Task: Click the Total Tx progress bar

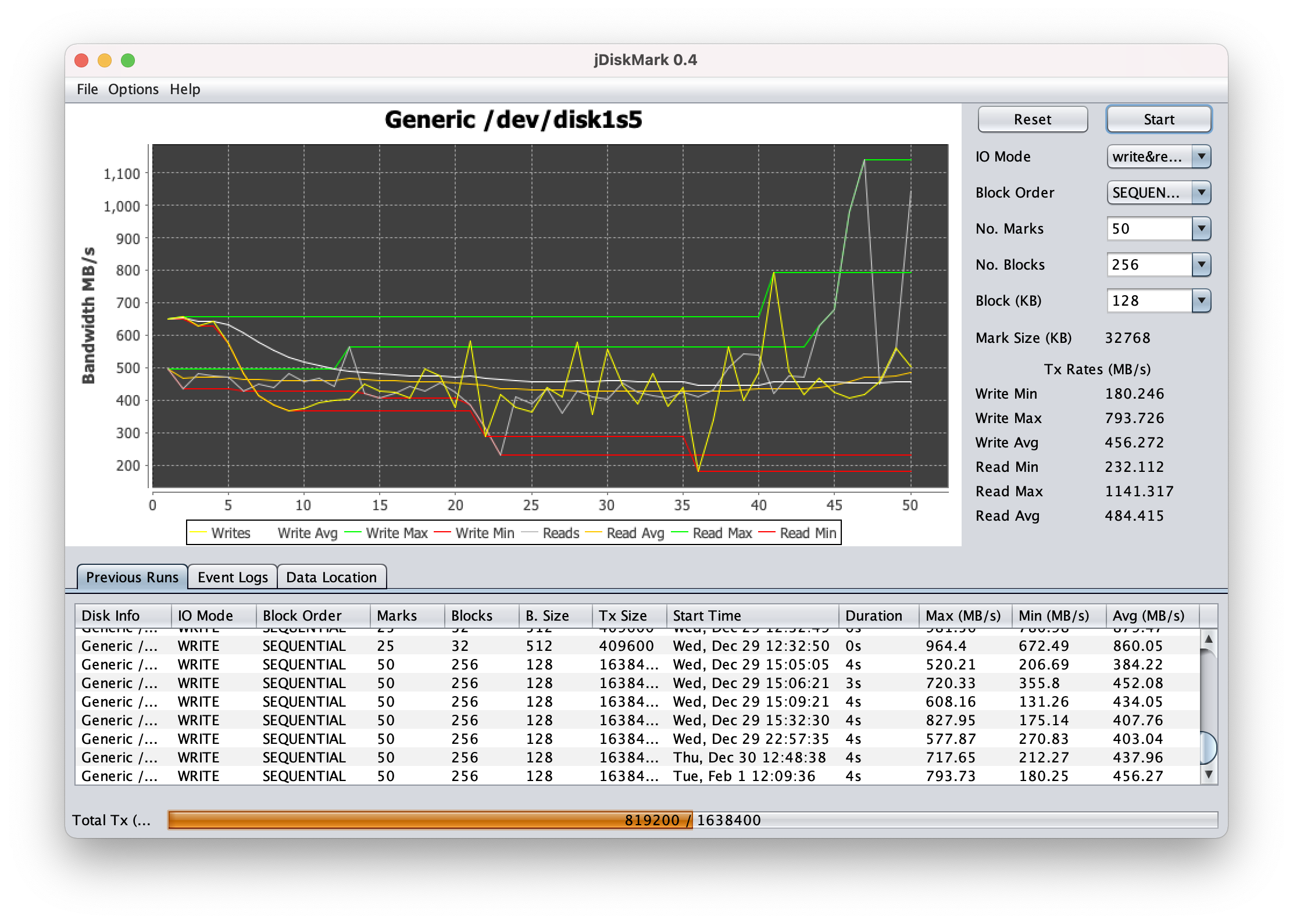Action: click(x=692, y=820)
